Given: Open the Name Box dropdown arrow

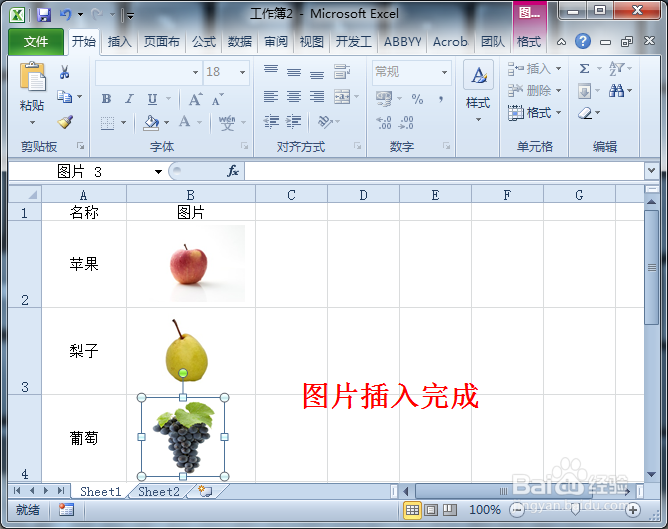Looking at the screenshot, I should point(158,172).
